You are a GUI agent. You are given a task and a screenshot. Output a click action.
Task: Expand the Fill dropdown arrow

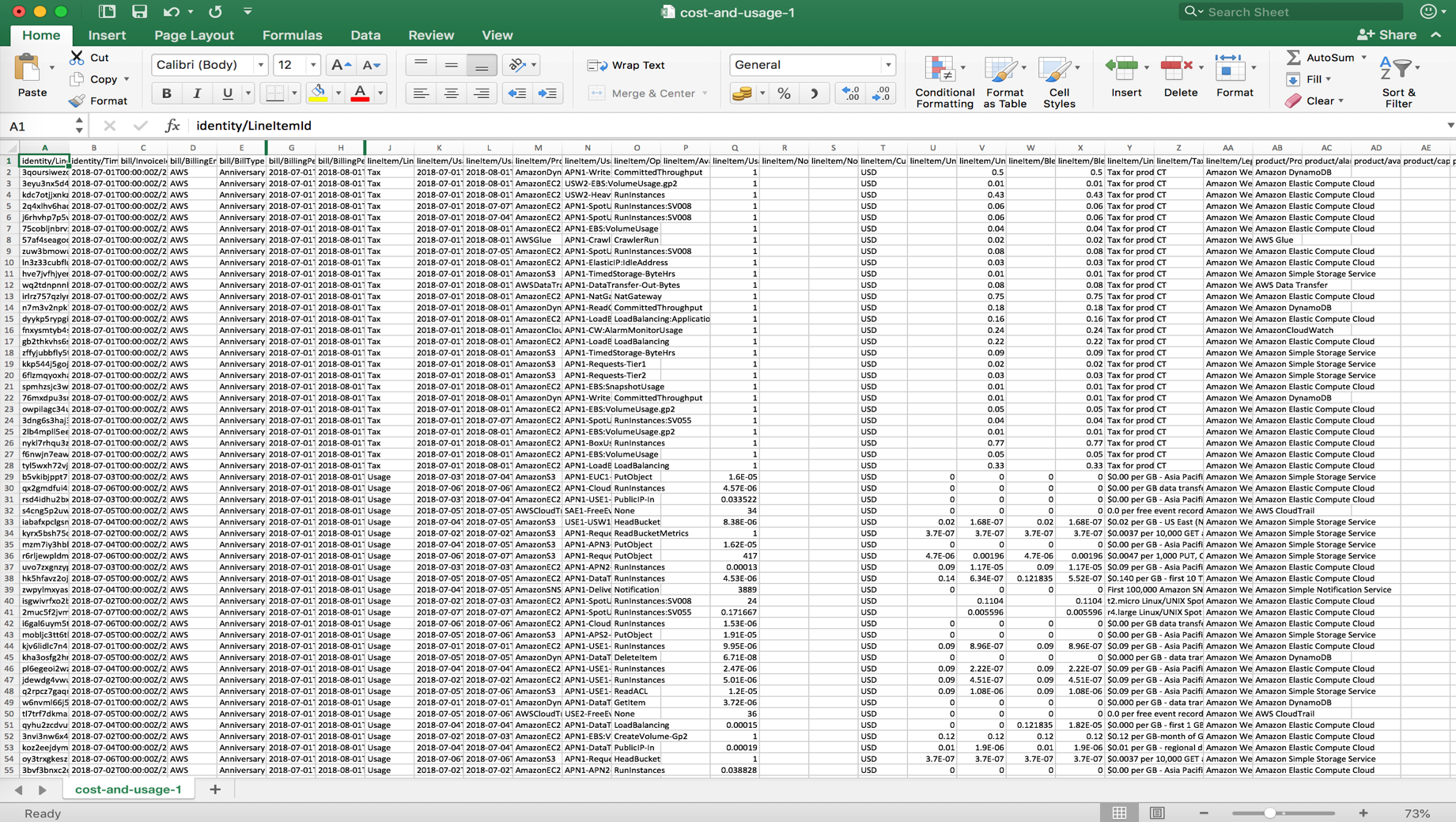(x=1328, y=79)
